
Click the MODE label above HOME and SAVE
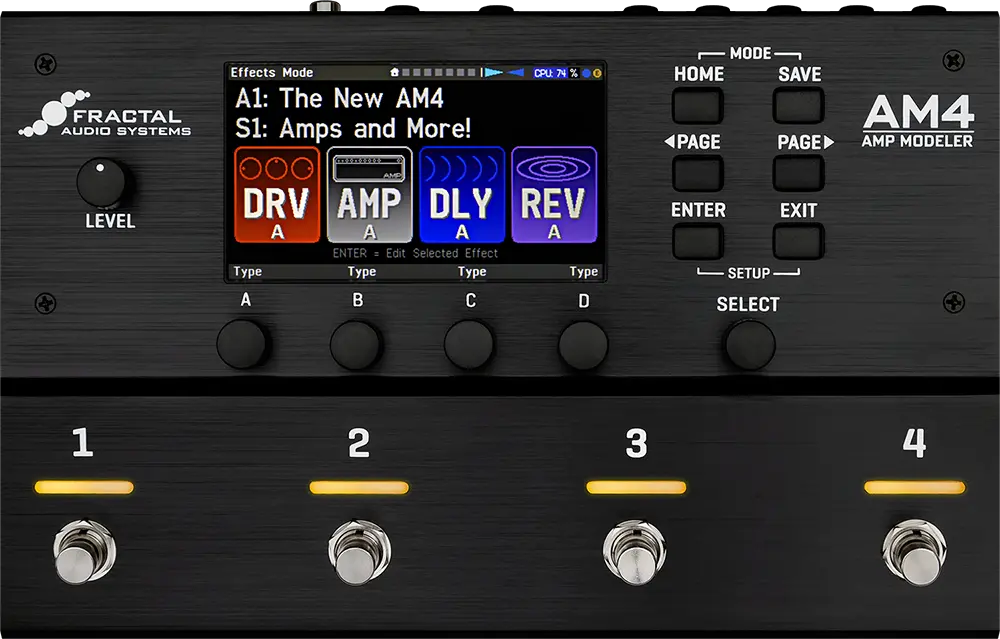(x=750, y=54)
